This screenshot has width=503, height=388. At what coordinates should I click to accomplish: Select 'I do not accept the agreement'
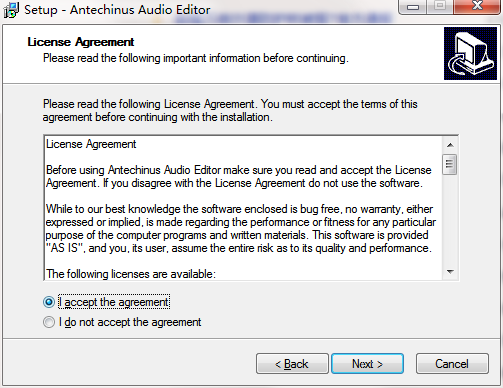pyautogui.click(x=49, y=322)
